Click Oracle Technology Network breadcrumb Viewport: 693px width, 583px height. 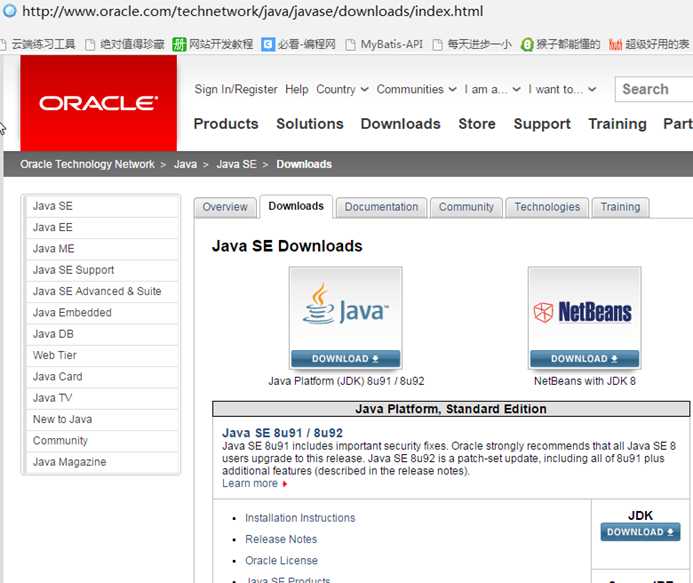click(x=87, y=164)
